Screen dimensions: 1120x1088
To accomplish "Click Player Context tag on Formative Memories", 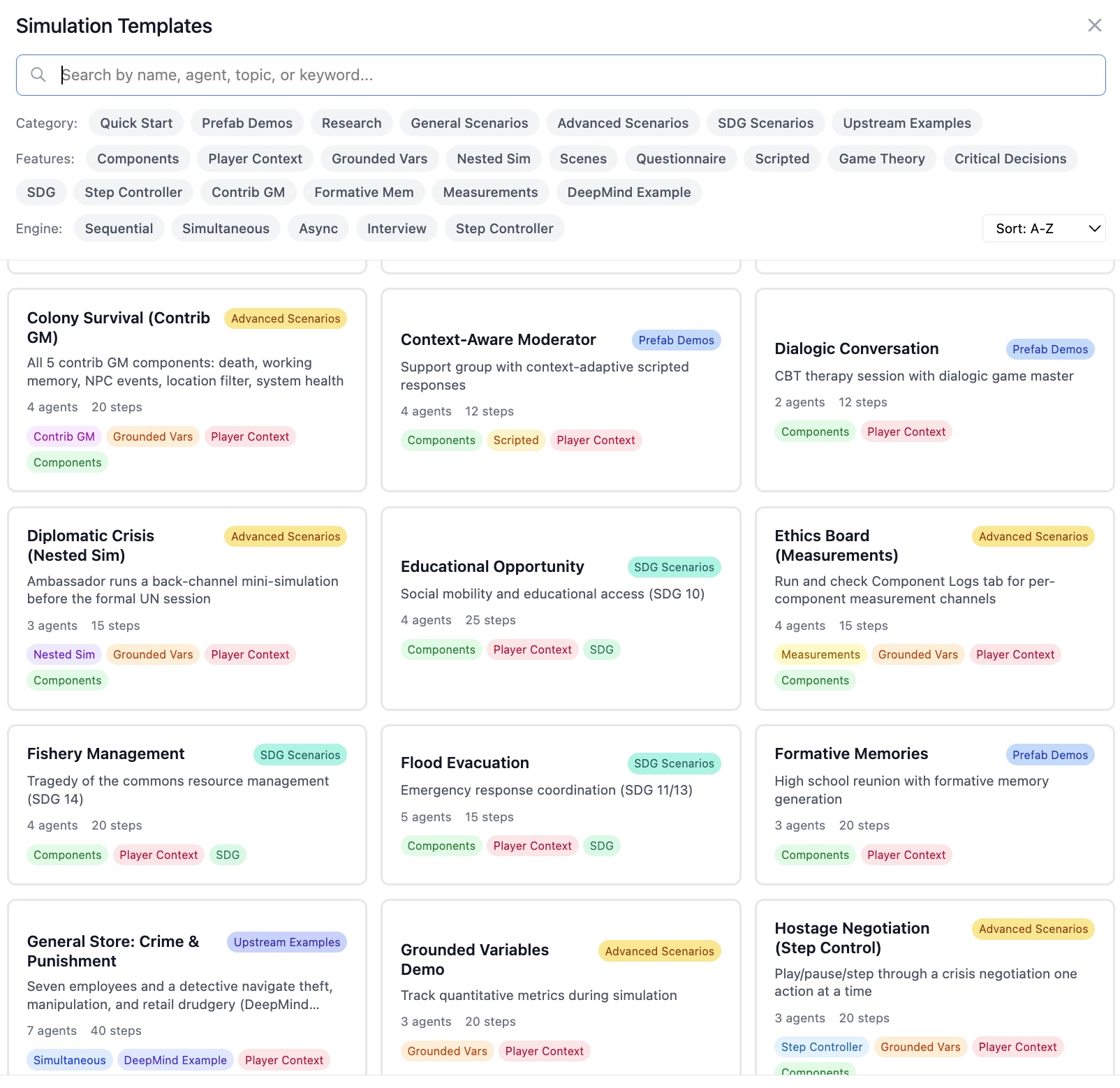I will coord(906,855).
